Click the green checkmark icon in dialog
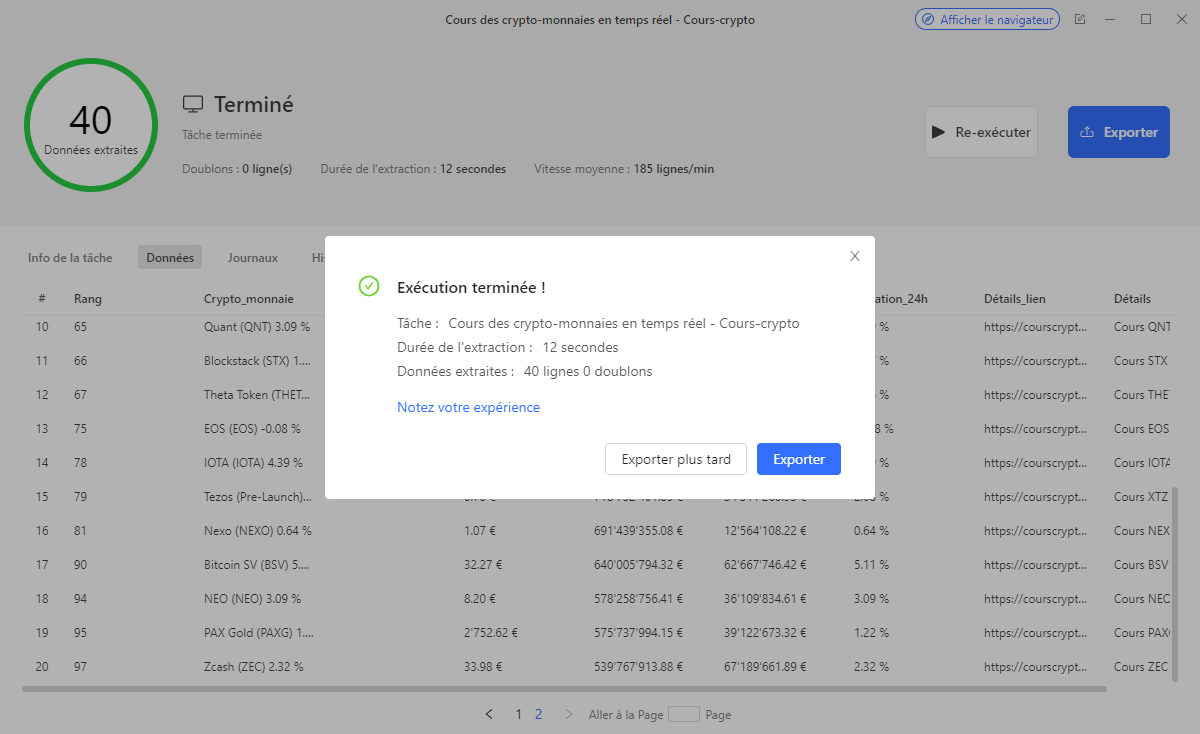The width and height of the screenshot is (1200, 734). tap(369, 286)
